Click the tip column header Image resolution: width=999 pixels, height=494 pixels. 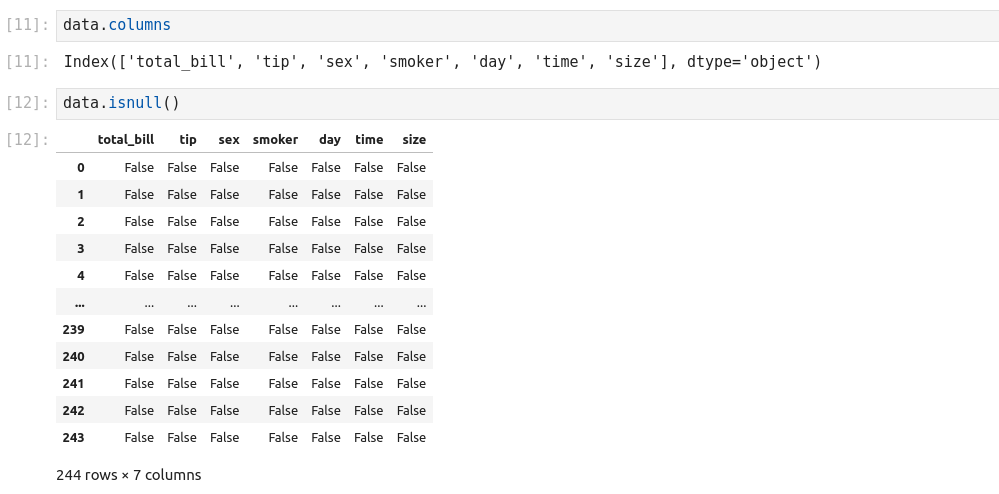point(188,140)
